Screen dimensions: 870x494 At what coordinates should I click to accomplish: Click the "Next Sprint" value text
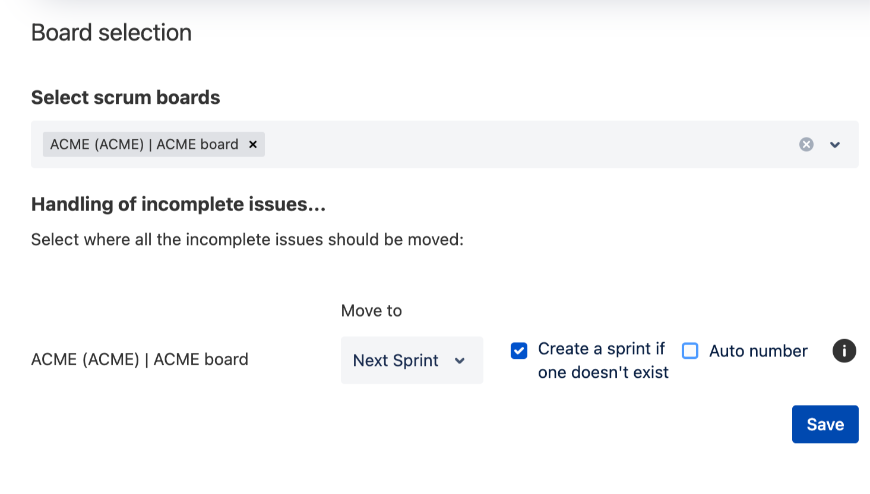coord(396,361)
